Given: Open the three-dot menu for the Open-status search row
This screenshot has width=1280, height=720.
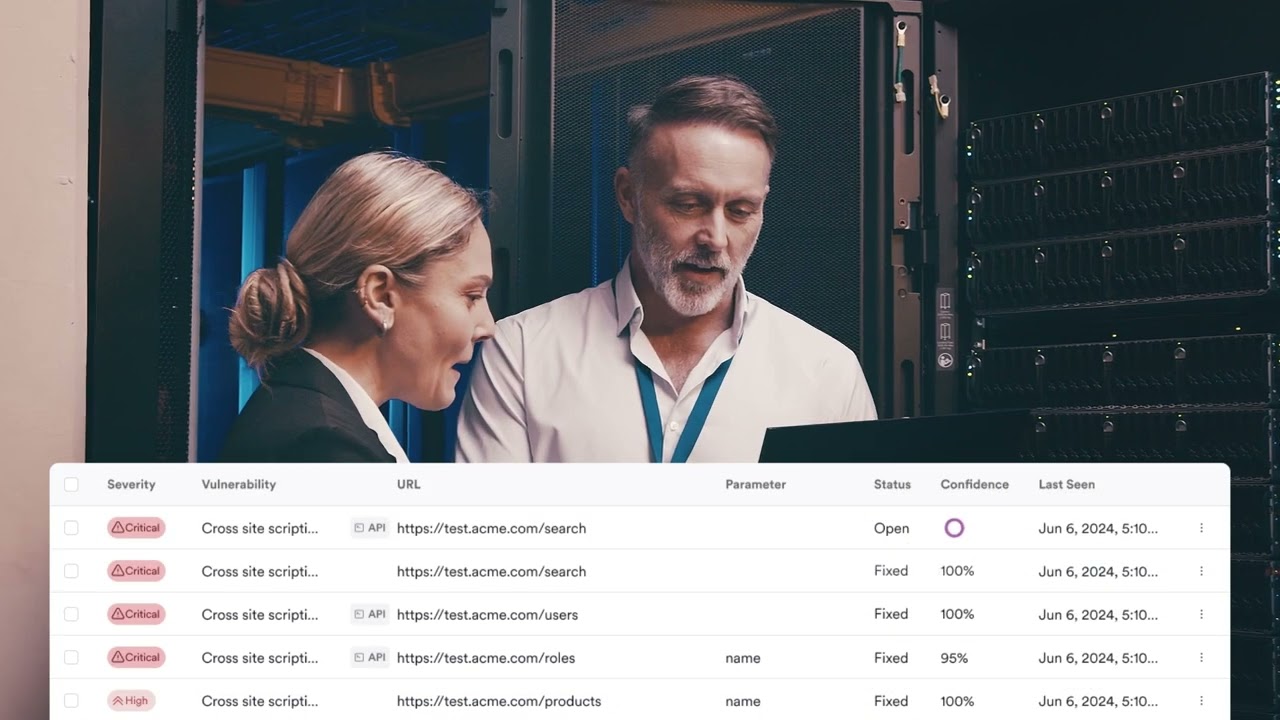Looking at the screenshot, I should click(1201, 528).
